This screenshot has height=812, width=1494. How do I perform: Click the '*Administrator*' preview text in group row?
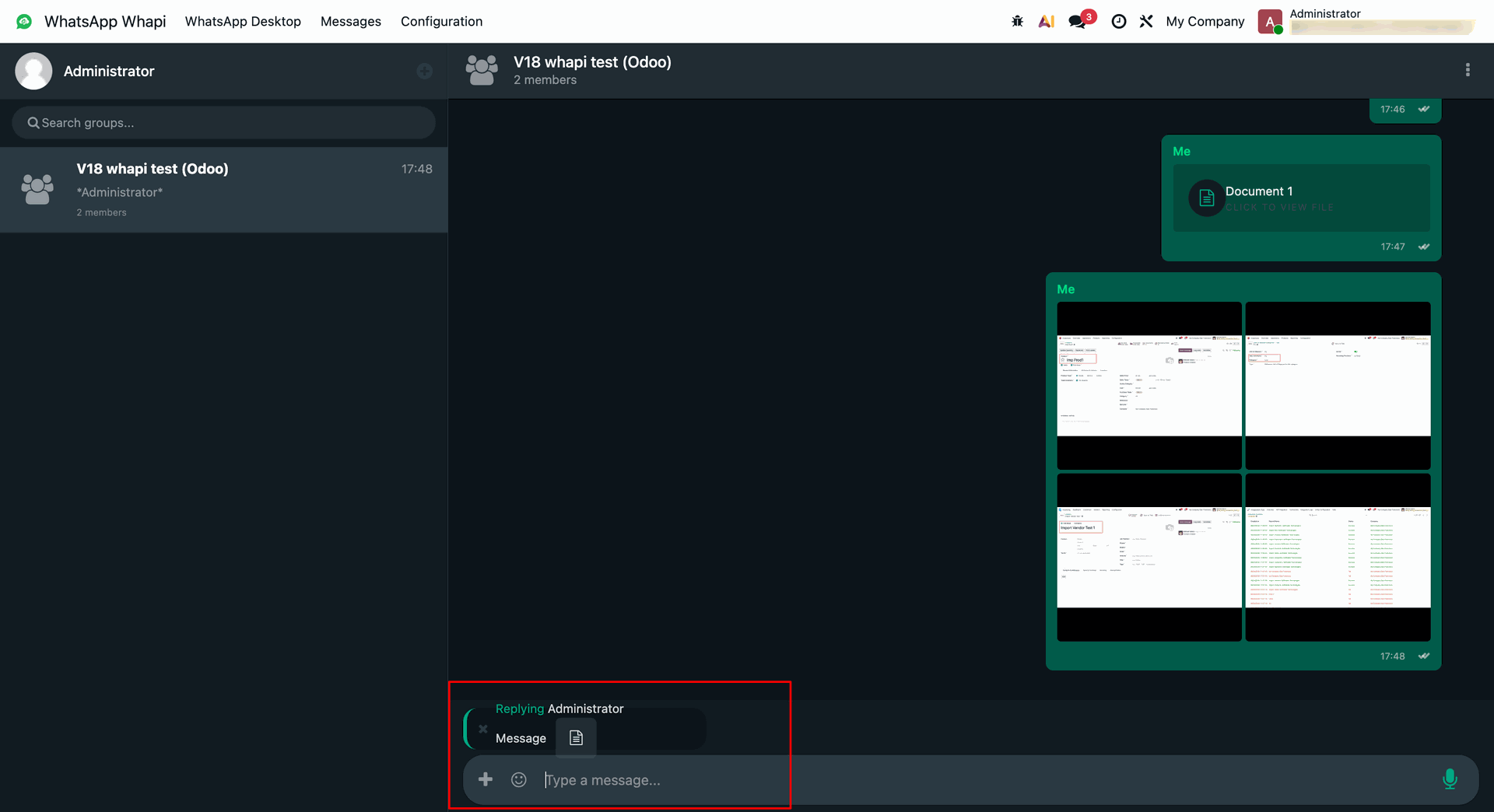click(x=120, y=192)
